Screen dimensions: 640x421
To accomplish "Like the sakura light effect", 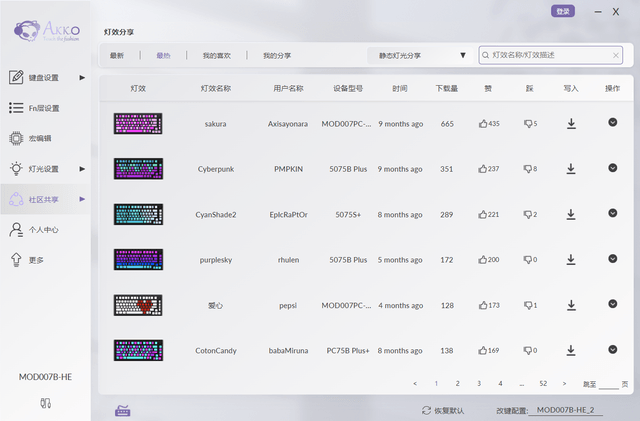I will coord(483,123).
